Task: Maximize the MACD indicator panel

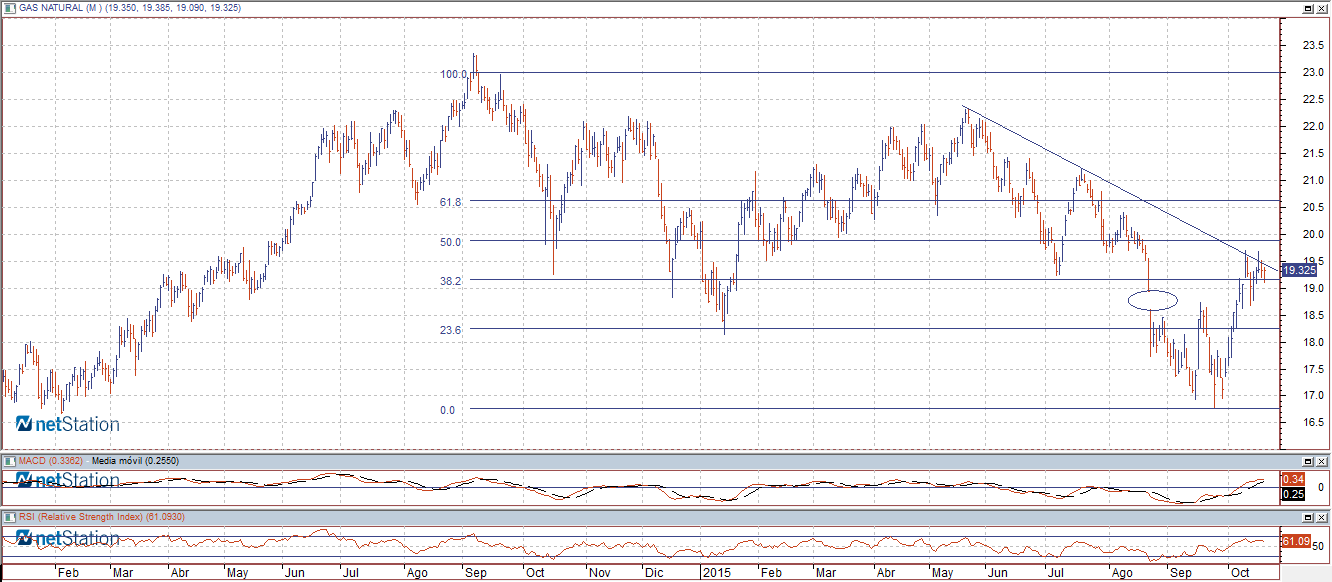Action: (x=1307, y=461)
